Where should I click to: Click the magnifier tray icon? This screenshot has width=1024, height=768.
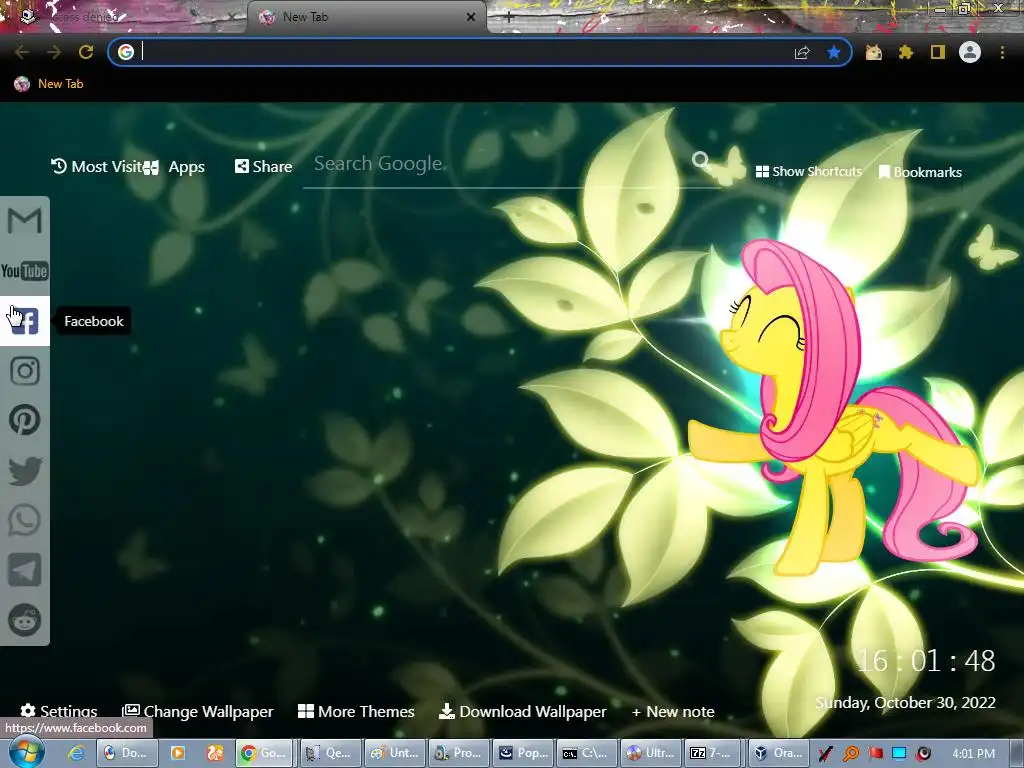pos(850,754)
